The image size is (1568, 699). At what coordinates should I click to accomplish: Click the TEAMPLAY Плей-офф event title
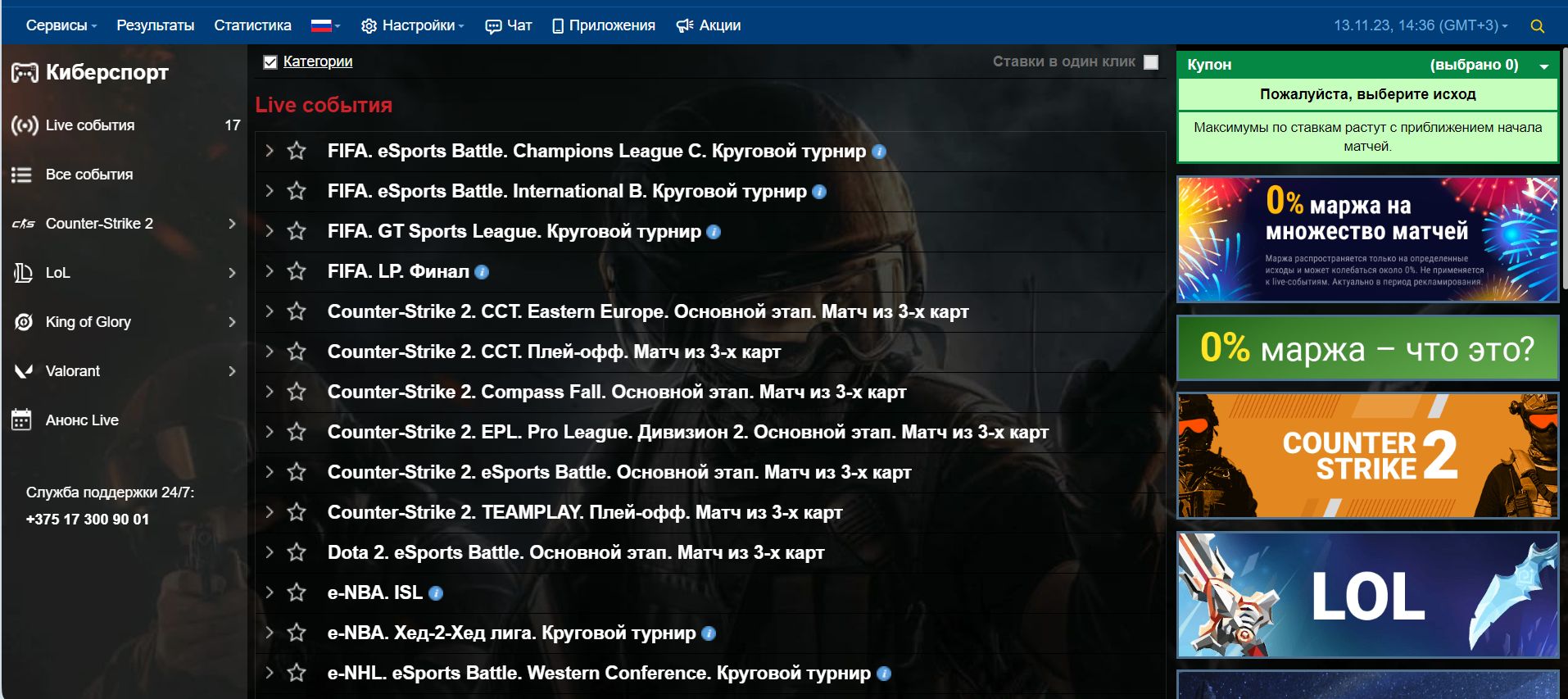click(x=585, y=512)
